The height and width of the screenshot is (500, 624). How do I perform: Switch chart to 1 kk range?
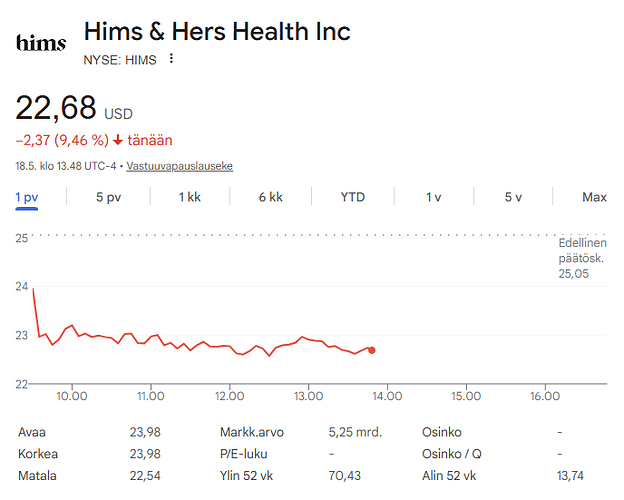coord(189,197)
